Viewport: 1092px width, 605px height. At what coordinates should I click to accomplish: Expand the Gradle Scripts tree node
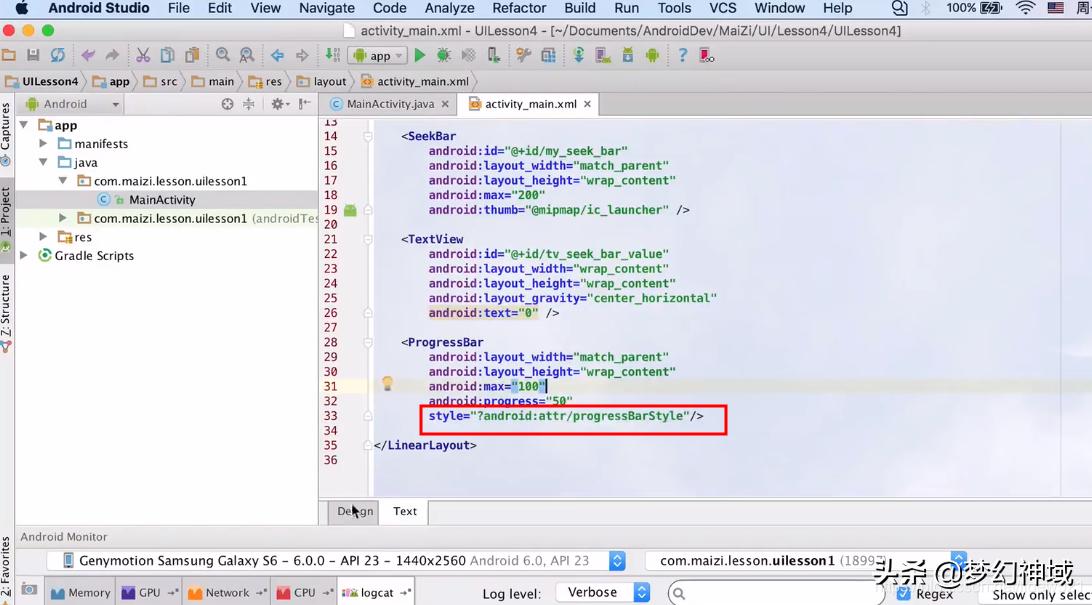click(x=25, y=256)
